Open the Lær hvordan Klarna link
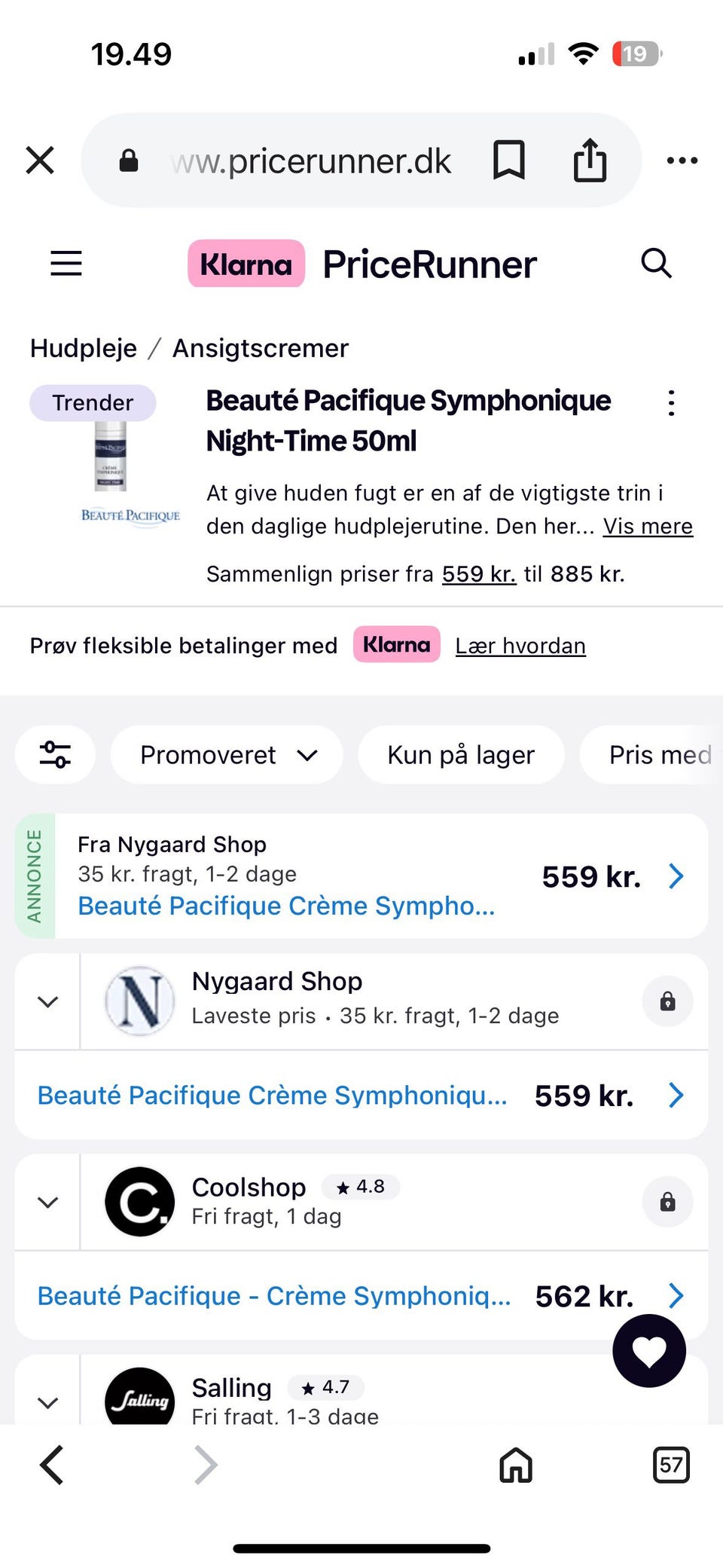The width and height of the screenshot is (723, 1568). coord(520,646)
